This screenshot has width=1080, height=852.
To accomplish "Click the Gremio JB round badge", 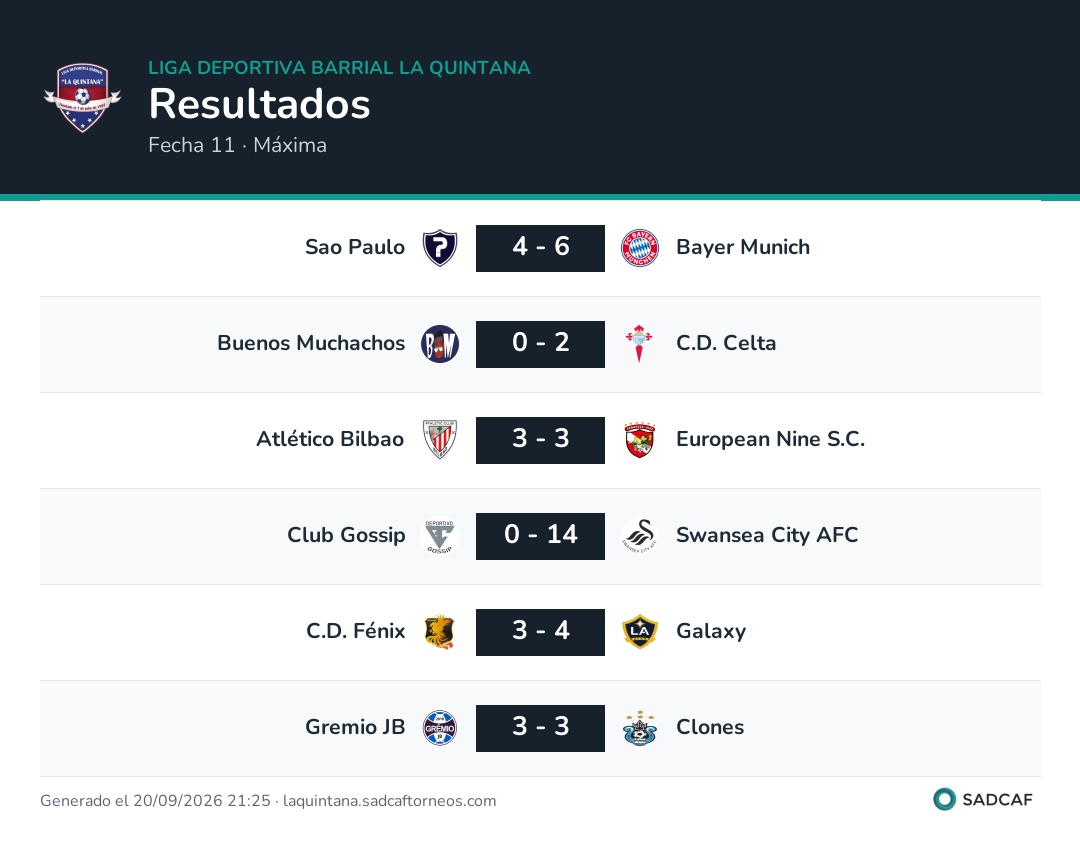I will pos(439,728).
